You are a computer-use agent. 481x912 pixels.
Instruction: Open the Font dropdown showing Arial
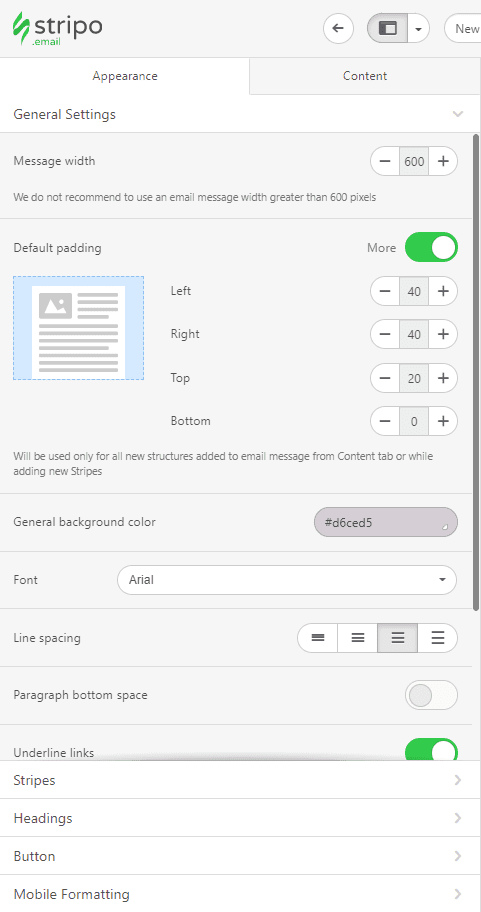point(287,580)
